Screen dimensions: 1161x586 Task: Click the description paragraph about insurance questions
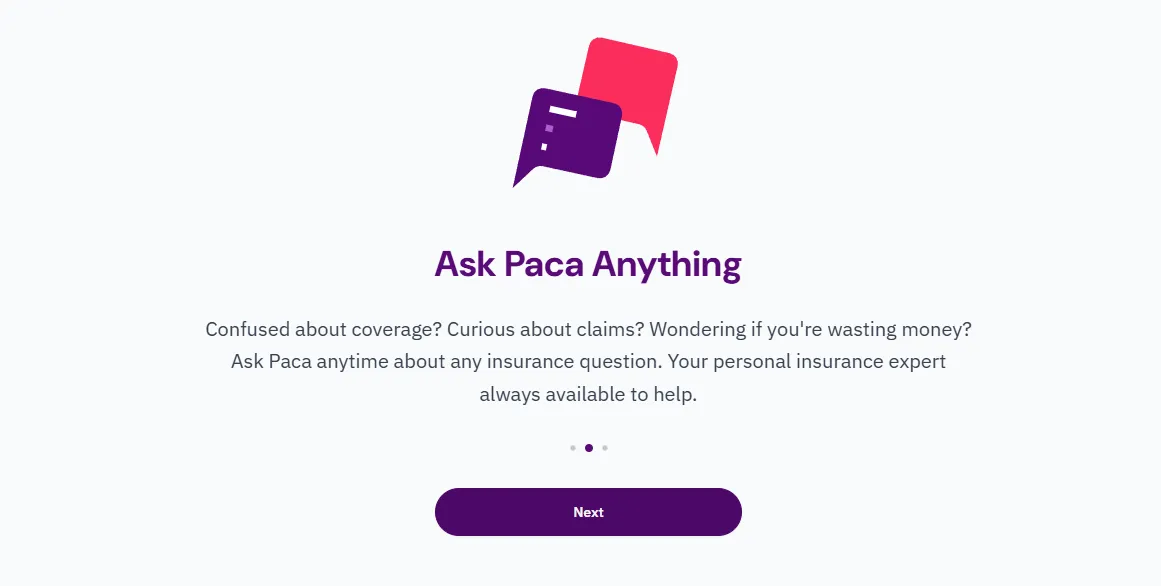588,361
